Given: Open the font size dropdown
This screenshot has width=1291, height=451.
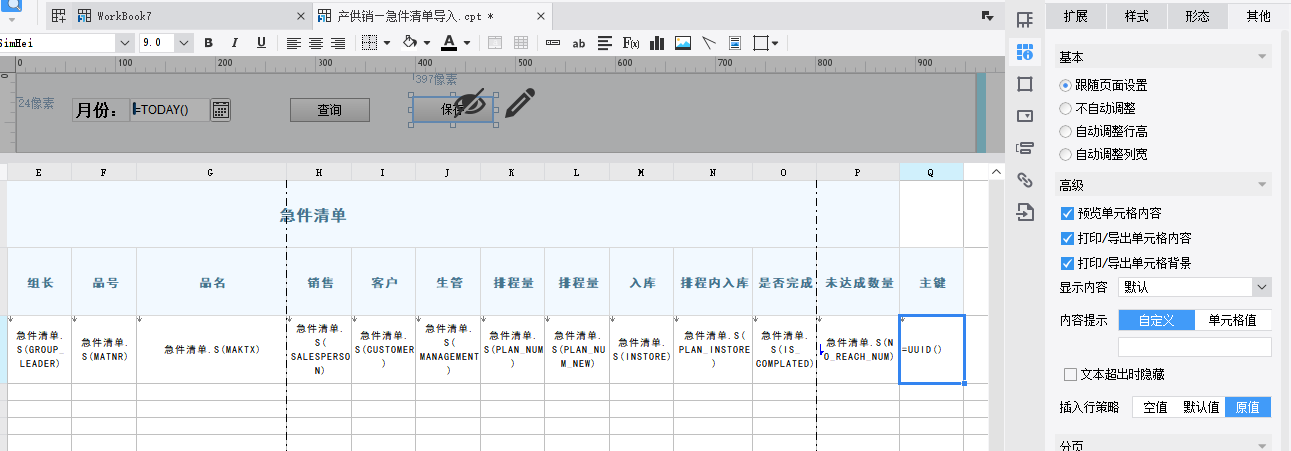Looking at the screenshot, I should coord(184,43).
